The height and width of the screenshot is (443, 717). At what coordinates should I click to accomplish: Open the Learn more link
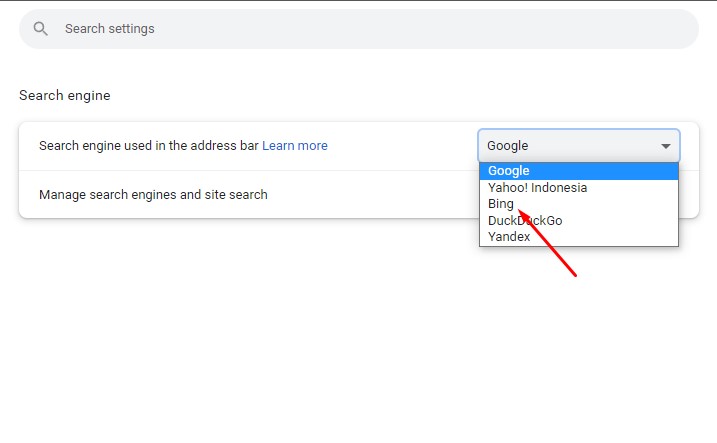295,146
